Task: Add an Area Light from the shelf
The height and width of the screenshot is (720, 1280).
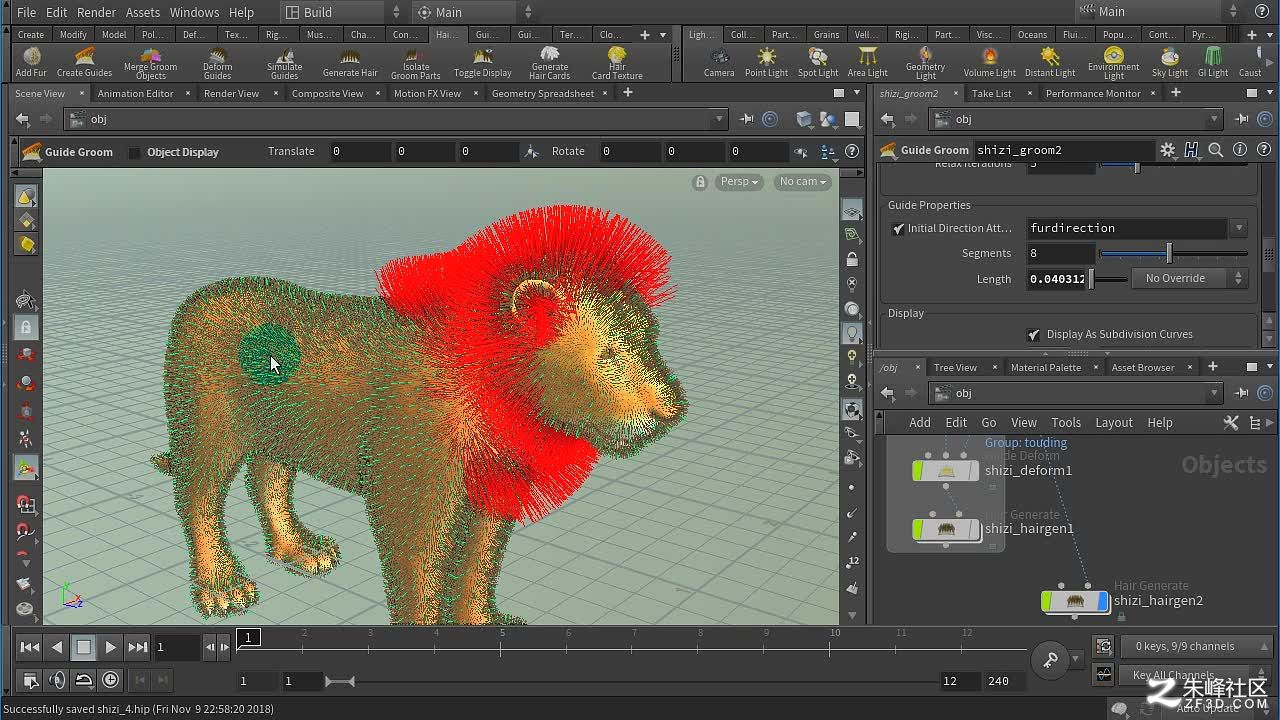Action: (867, 62)
